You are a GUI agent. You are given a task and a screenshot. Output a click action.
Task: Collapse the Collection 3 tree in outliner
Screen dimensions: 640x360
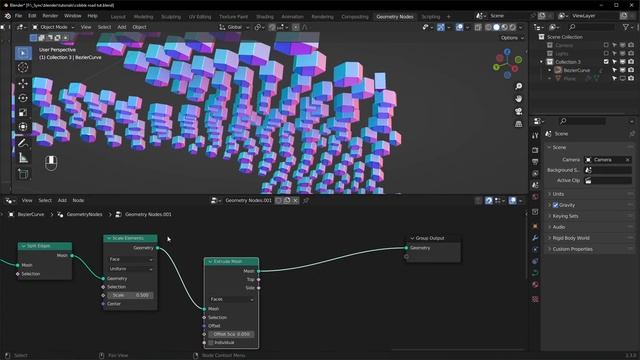pyautogui.click(x=542, y=62)
